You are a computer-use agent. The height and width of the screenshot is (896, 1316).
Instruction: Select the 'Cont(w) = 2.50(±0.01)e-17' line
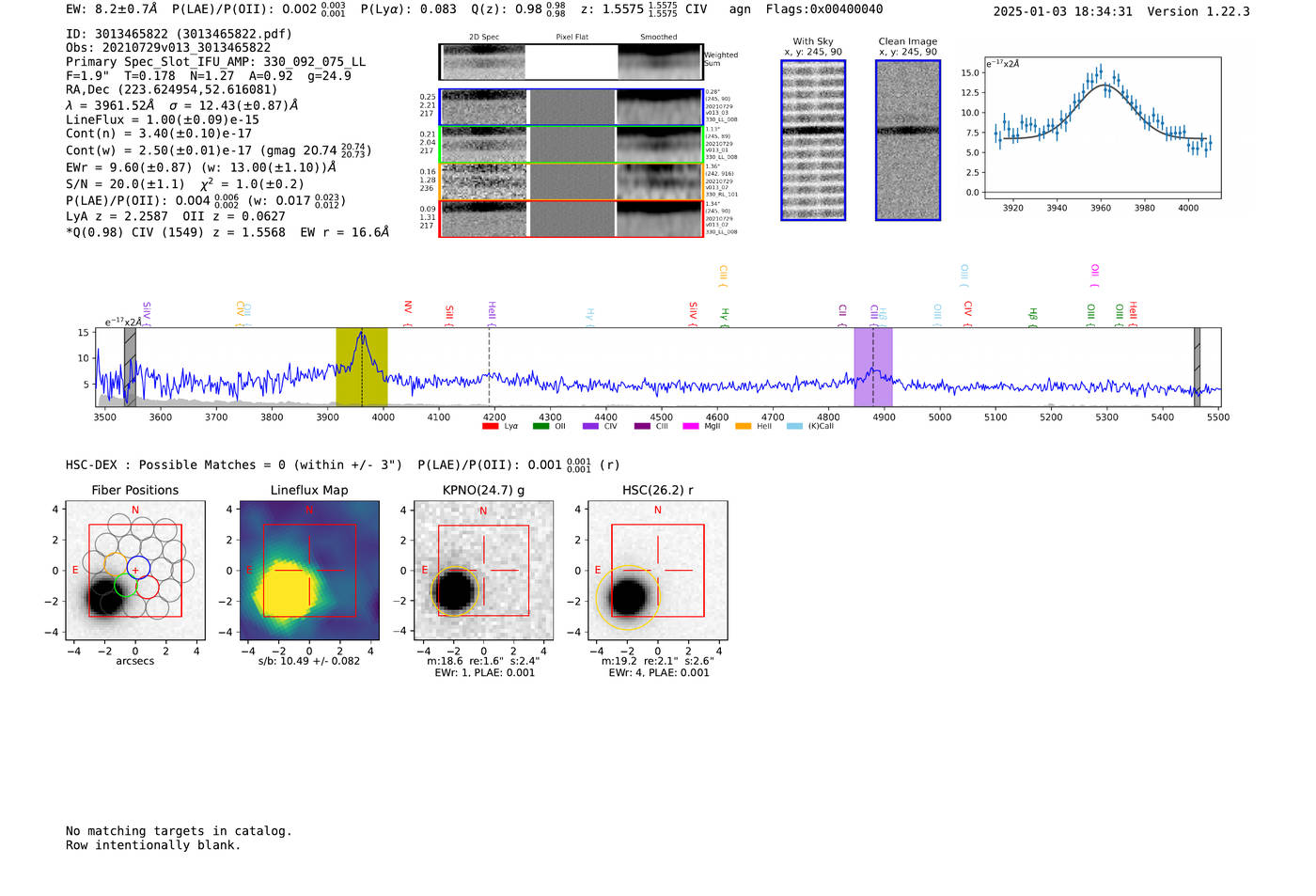click(x=219, y=150)
